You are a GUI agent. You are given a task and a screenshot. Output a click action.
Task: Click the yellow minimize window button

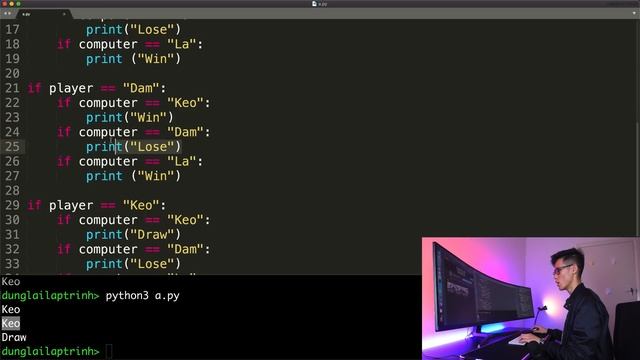pos(11,4)
